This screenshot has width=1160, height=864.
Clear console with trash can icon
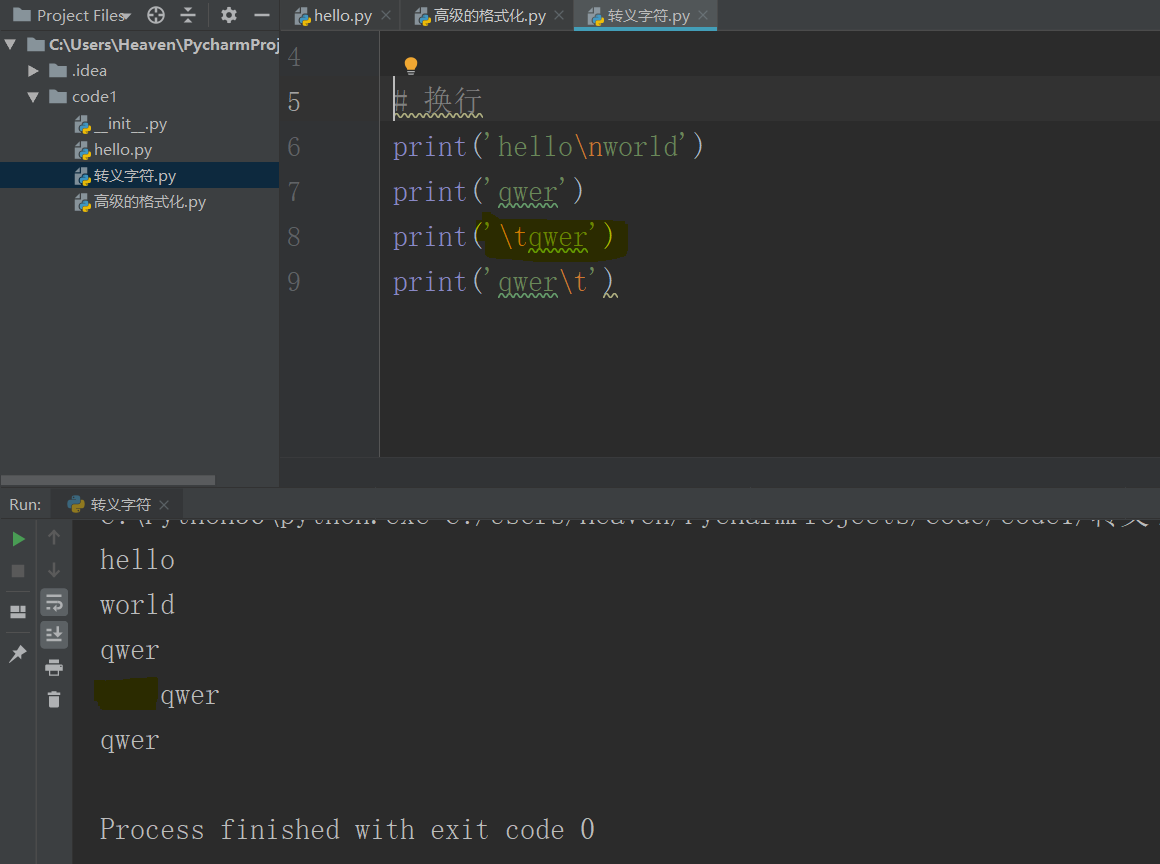[x=54, y=699]
